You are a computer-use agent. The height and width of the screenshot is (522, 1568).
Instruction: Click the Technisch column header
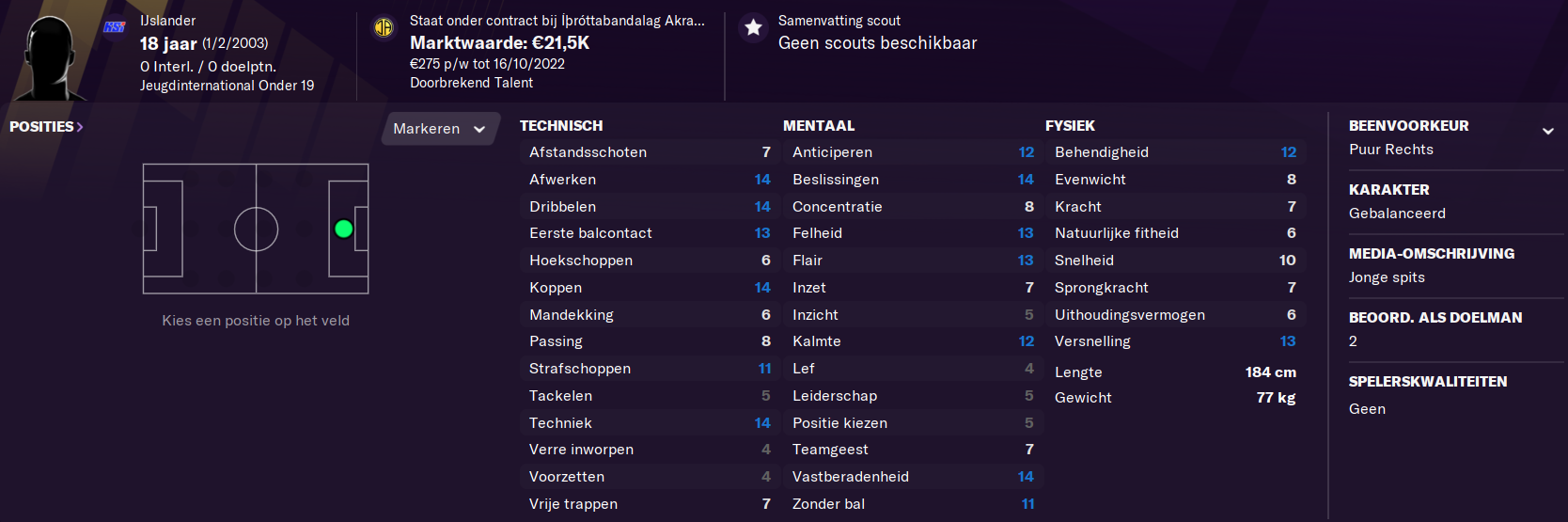click(561, 126)
